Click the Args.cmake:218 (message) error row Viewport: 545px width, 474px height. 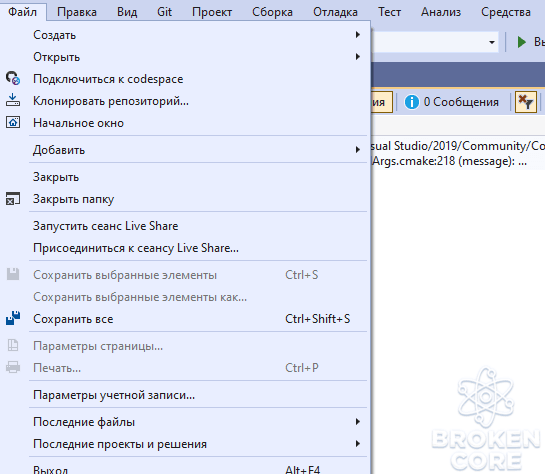(458, 153)
